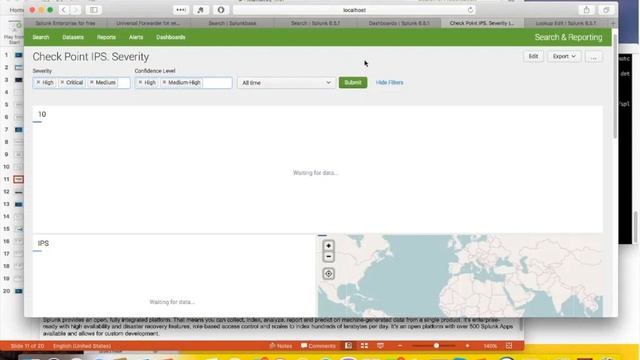Go back with Safari's back arrow
The height and width of the screenshot is (360, 640).
click(63, 10)
